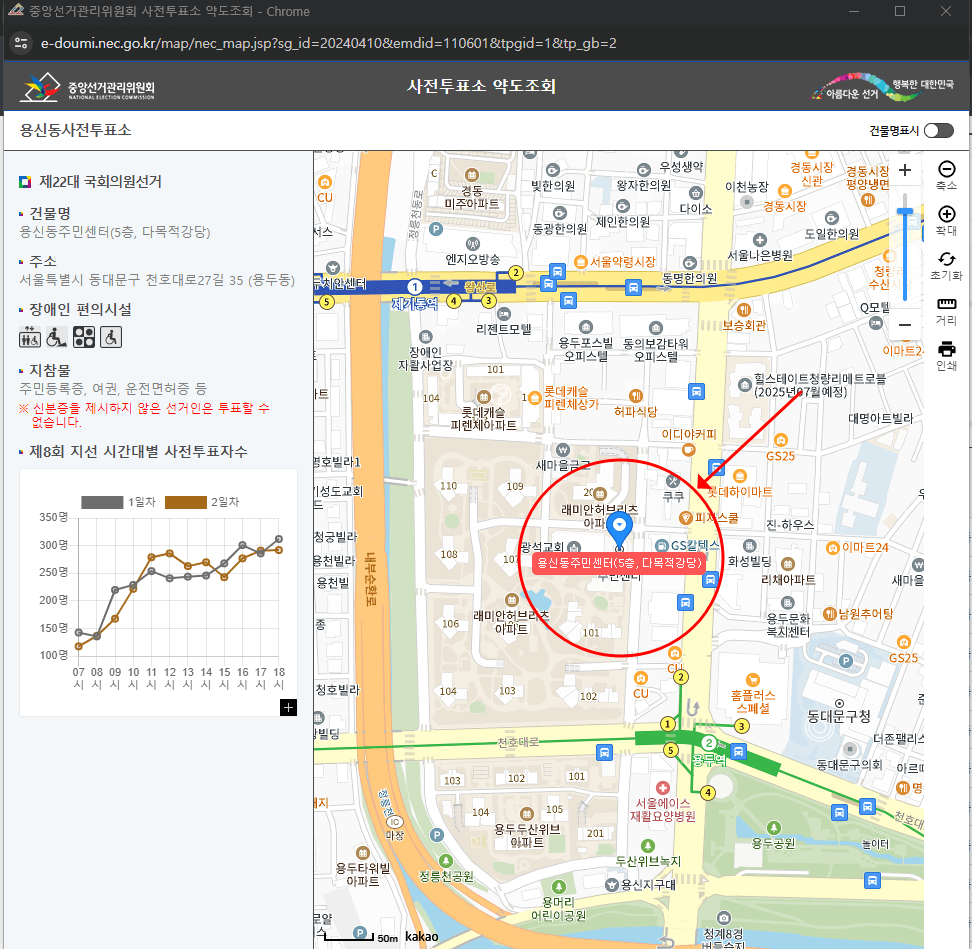
Task: Select the 거리 ruler measurement tool
Action: pyautogui.click(x=946, y=304)
